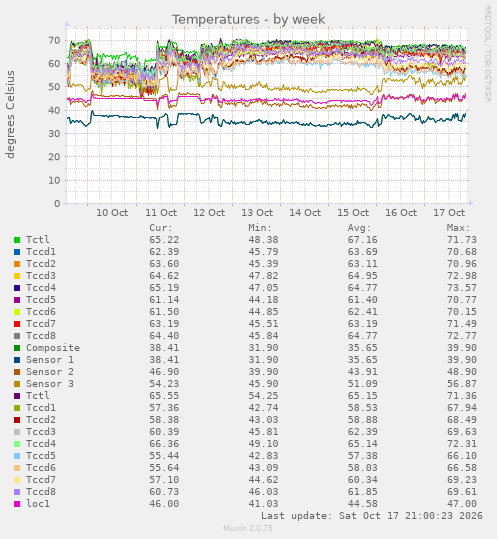Image resolution: width=497 pixels, height=539 pixels.
Task: Click the 'Last update' timestamp line
Action: coord(372,516)
